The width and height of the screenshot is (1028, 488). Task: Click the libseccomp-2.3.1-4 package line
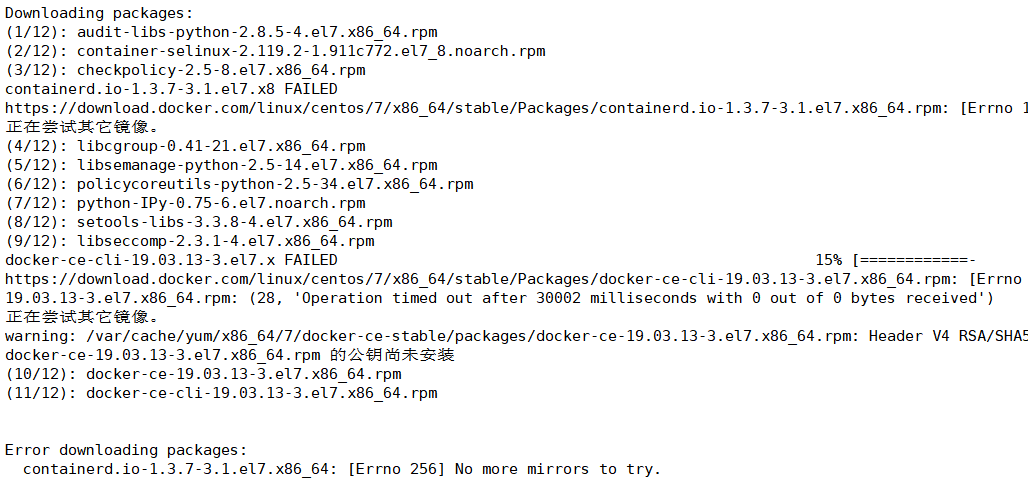click(x=189, y=241)
